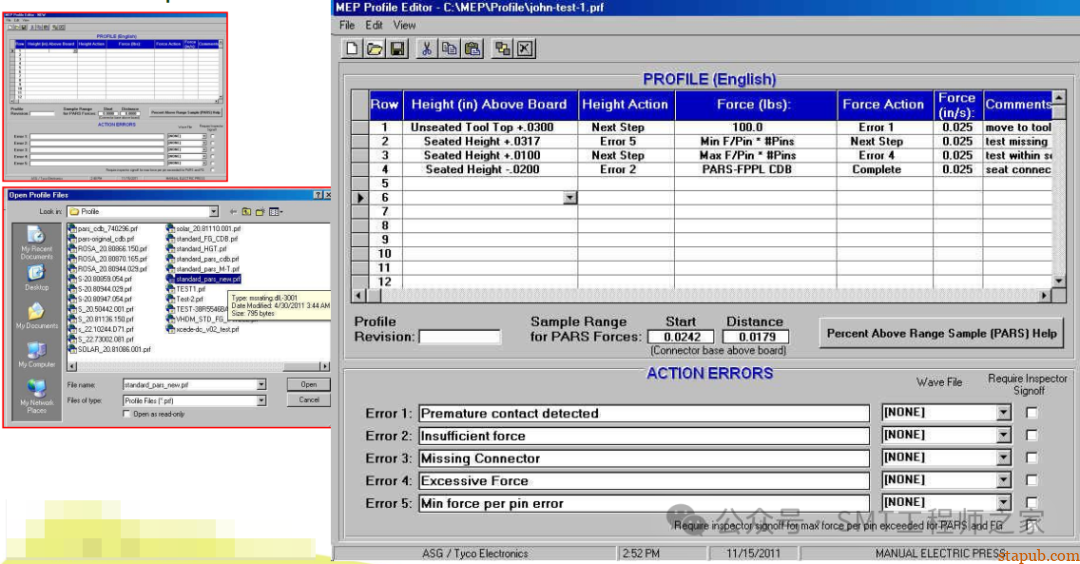Tick the Open as read-only checkbox

click(x=127, y=413)
